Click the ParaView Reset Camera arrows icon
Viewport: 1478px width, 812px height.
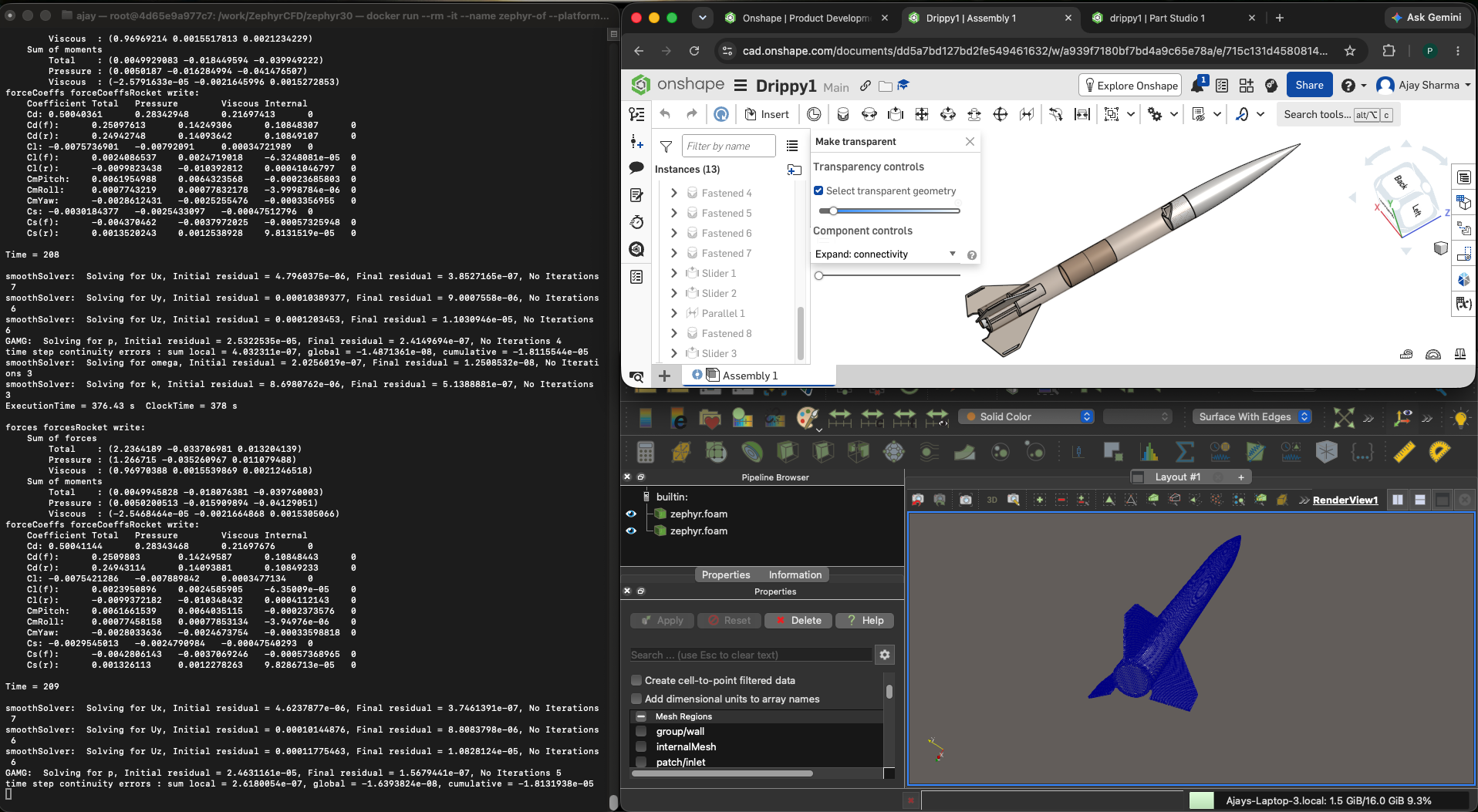point(1344,417)
